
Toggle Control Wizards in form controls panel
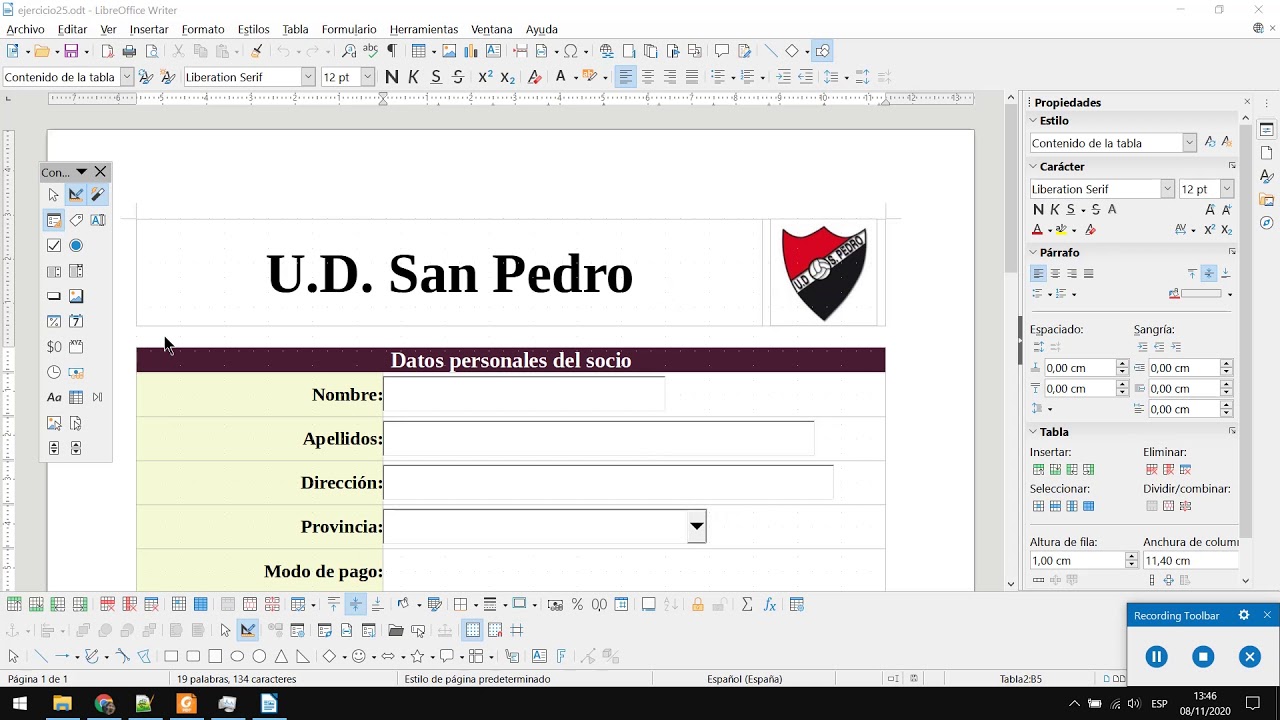98,195
